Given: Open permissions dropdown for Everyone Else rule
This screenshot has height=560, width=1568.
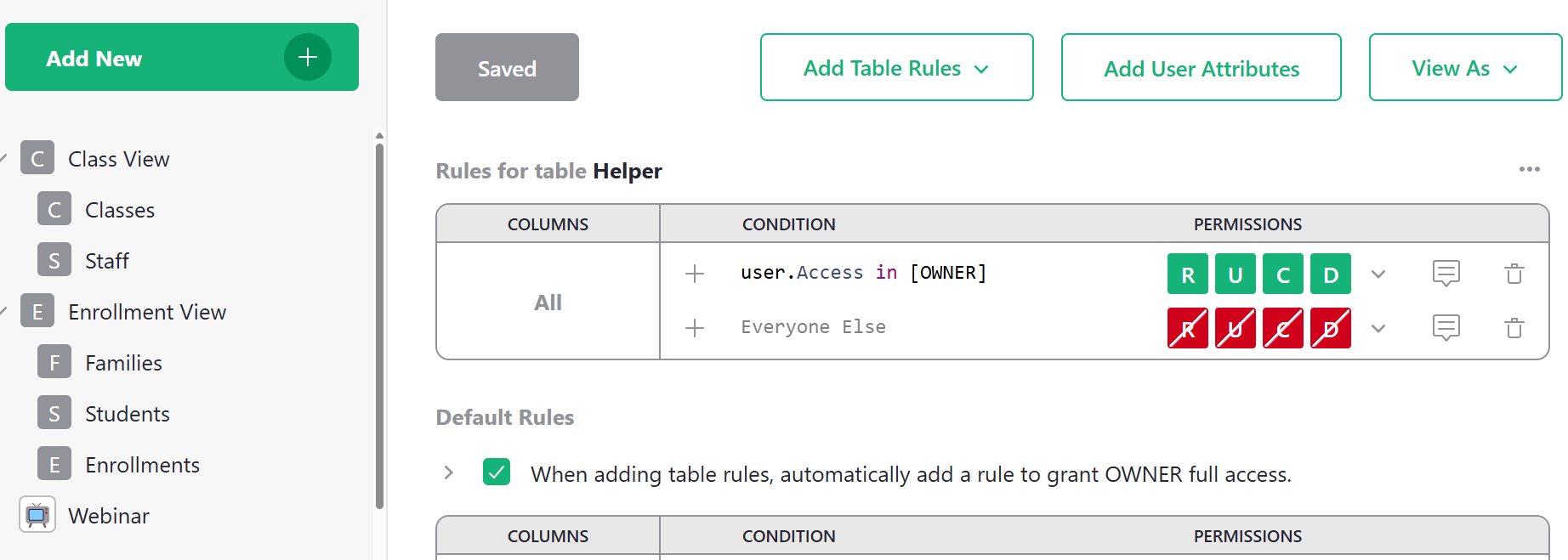Looking at the screenshot, I should click(1378, 329).
